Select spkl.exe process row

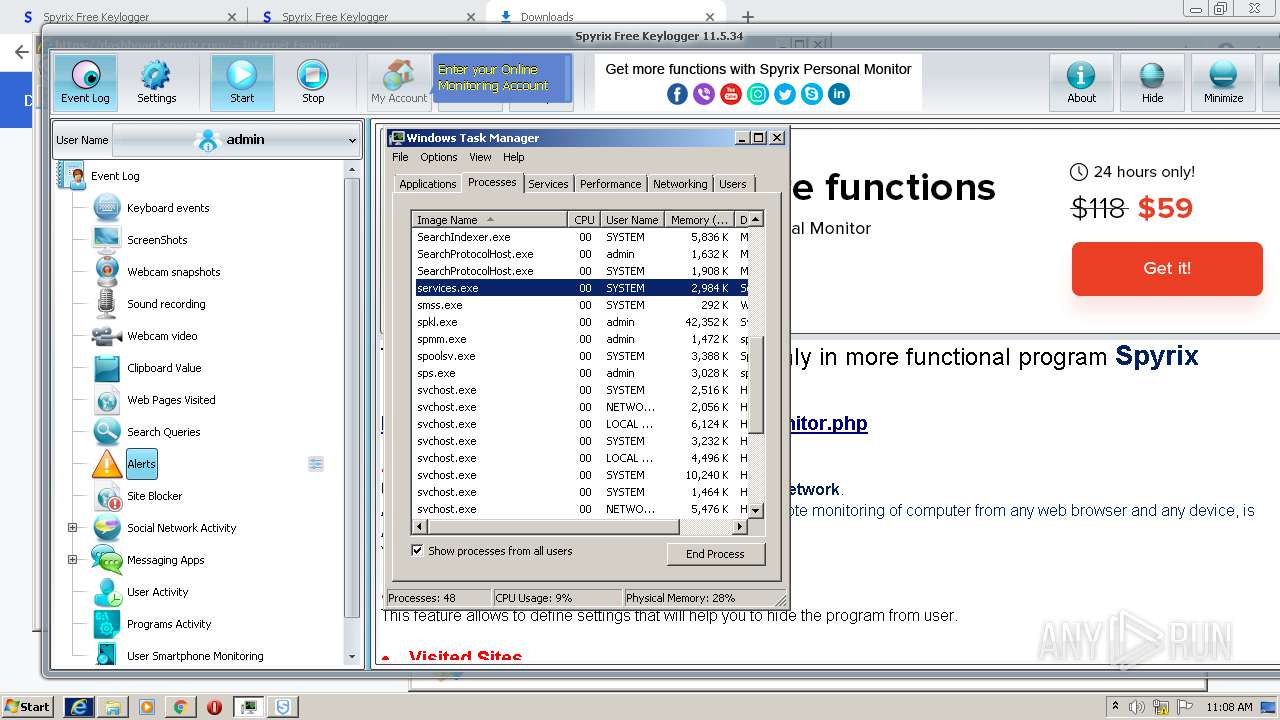coord(581,322)
